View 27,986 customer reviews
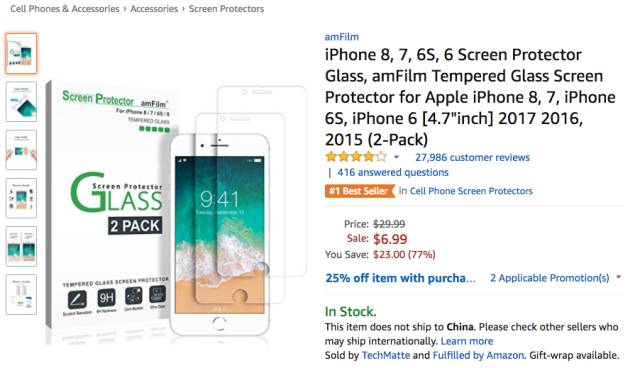The width and height of the screenshot is (640, 368). pos(472,157)
